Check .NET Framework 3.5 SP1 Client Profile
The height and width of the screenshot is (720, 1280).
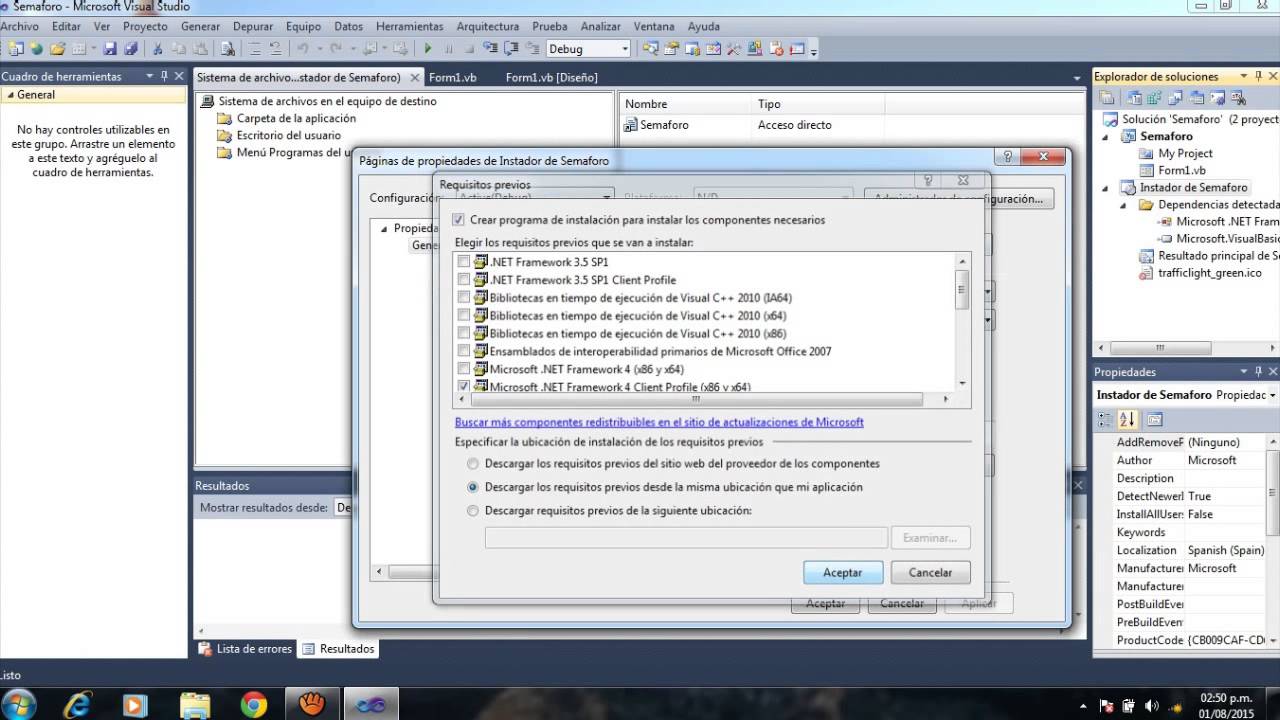463,280
